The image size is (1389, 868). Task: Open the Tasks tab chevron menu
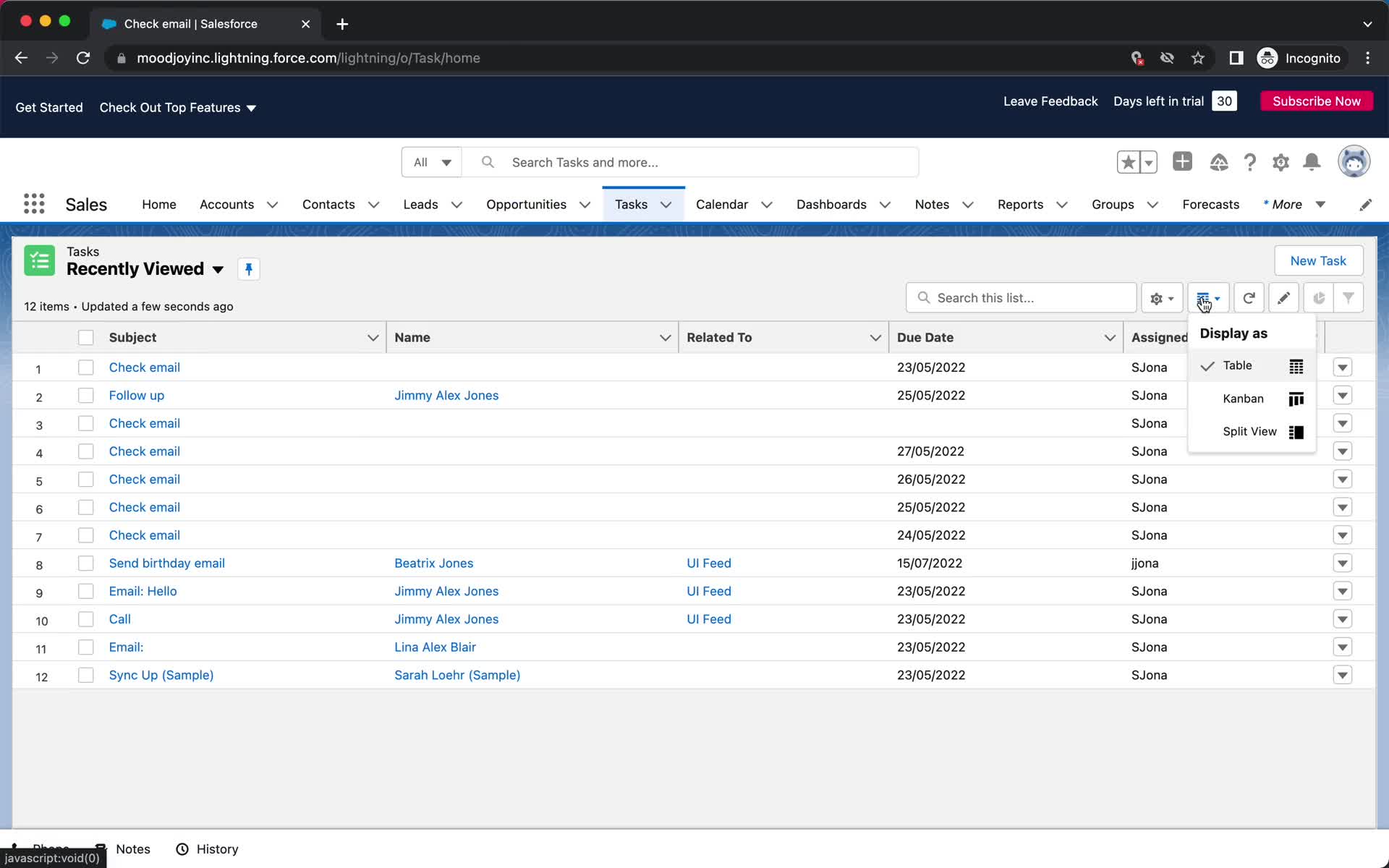[x=666, y=205]
